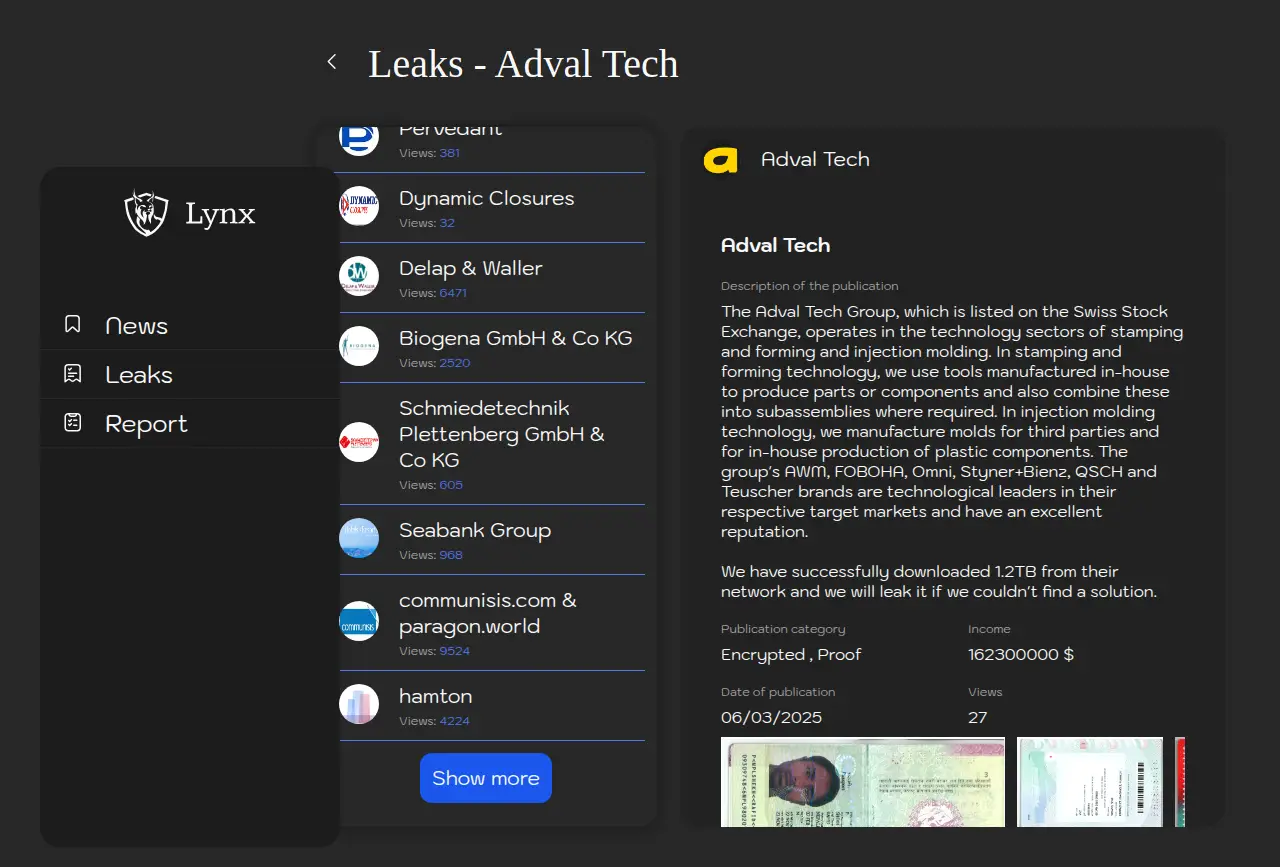The image size is (1280, 867).
Task: Select the Seabank Group avatar icon
Action: [x=359, y=538]
